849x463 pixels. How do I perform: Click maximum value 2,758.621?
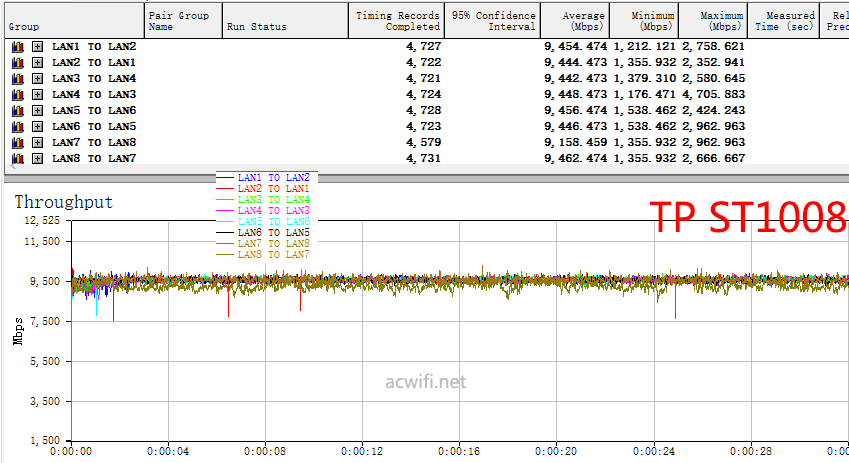coord(714,47)
